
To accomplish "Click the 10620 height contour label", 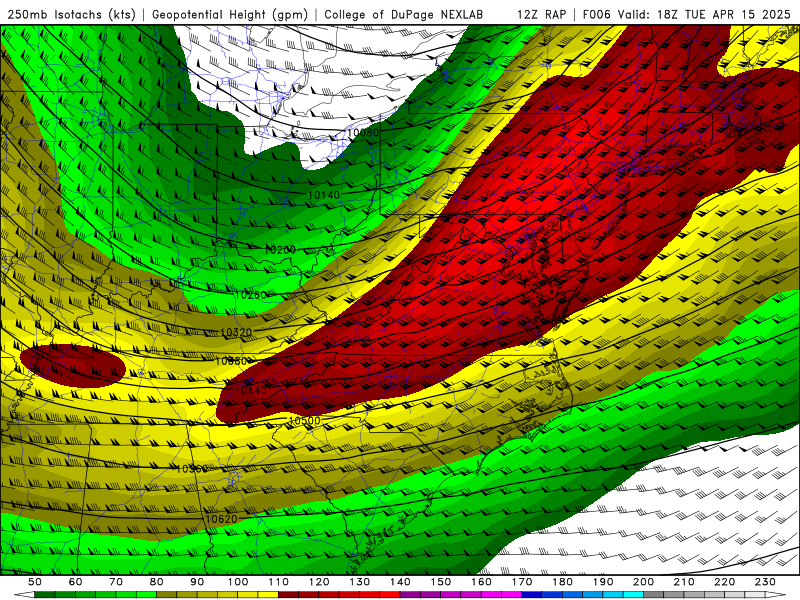I will coord(221,519).
